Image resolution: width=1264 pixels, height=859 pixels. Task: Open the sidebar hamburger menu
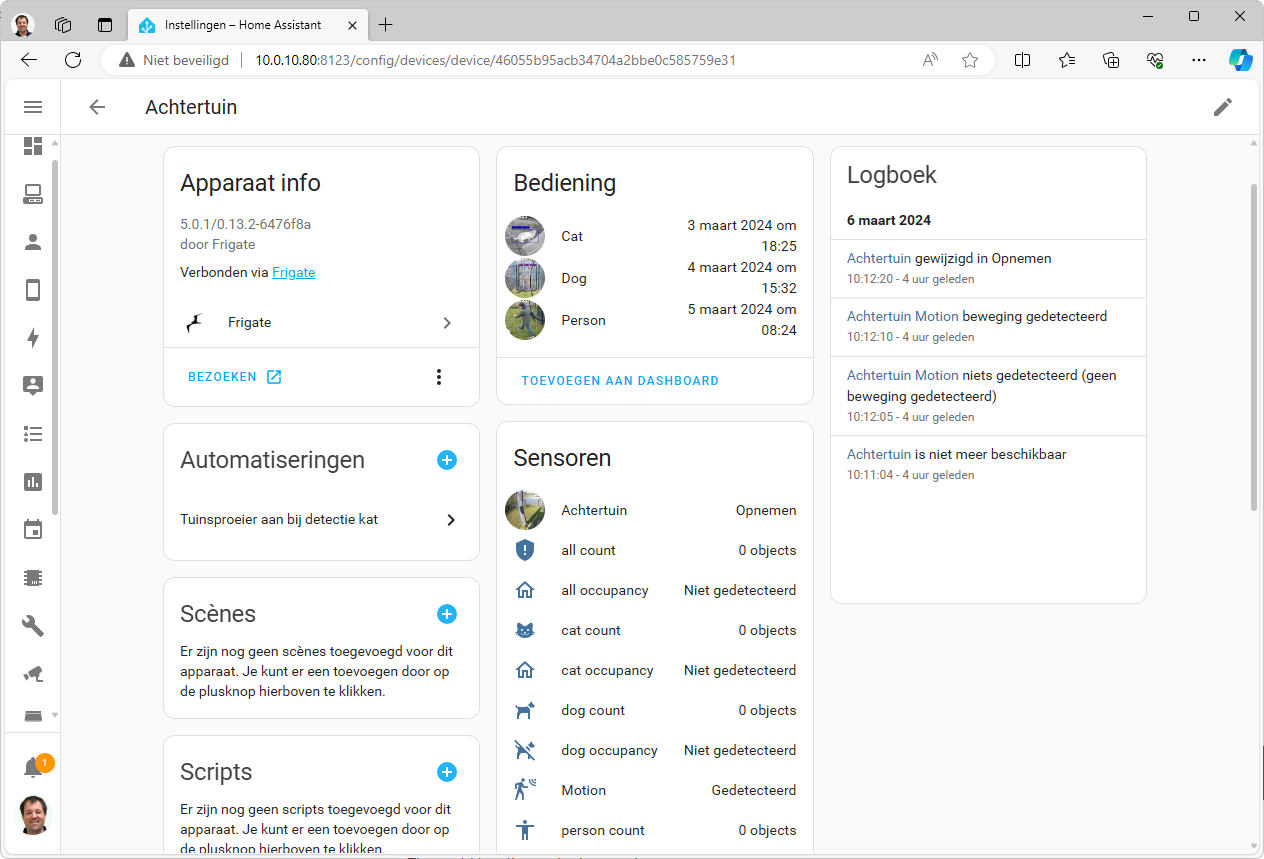point(33,107)
